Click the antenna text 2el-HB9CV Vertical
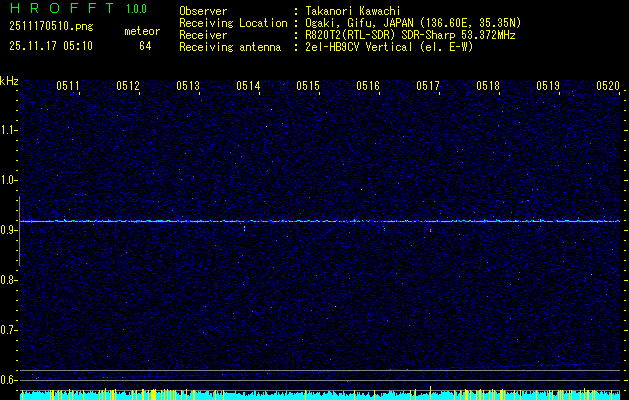629x400 pixels. pyautogui.click(x=359, y=47)
